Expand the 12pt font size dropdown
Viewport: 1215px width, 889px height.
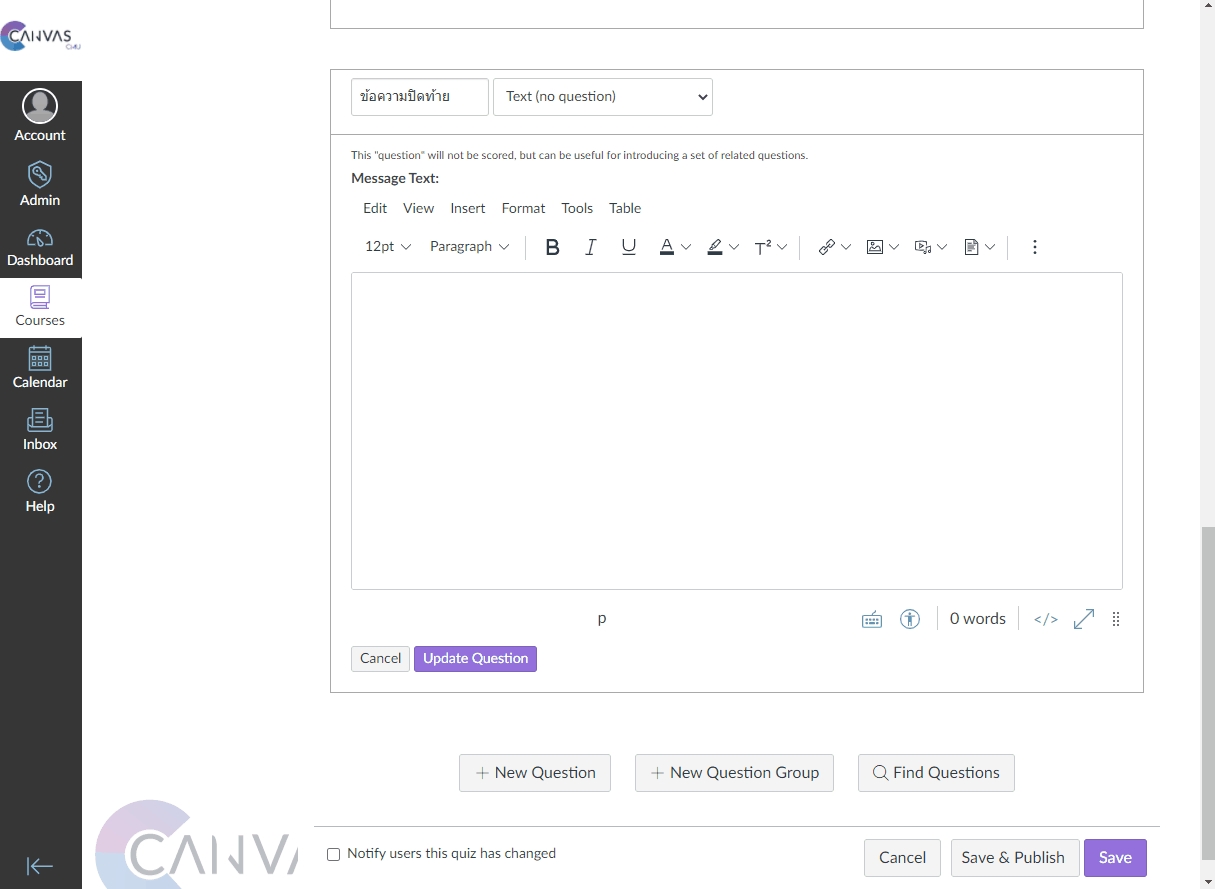pos(387,247)
